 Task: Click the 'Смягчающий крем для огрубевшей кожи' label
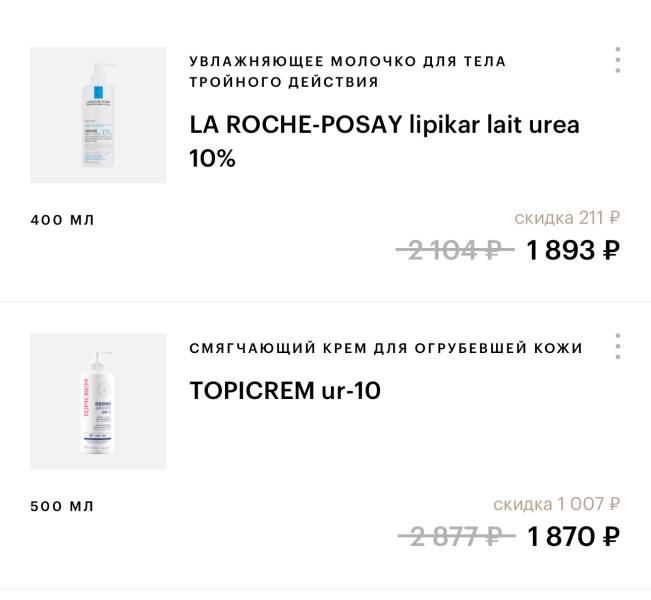coord(385,348)
